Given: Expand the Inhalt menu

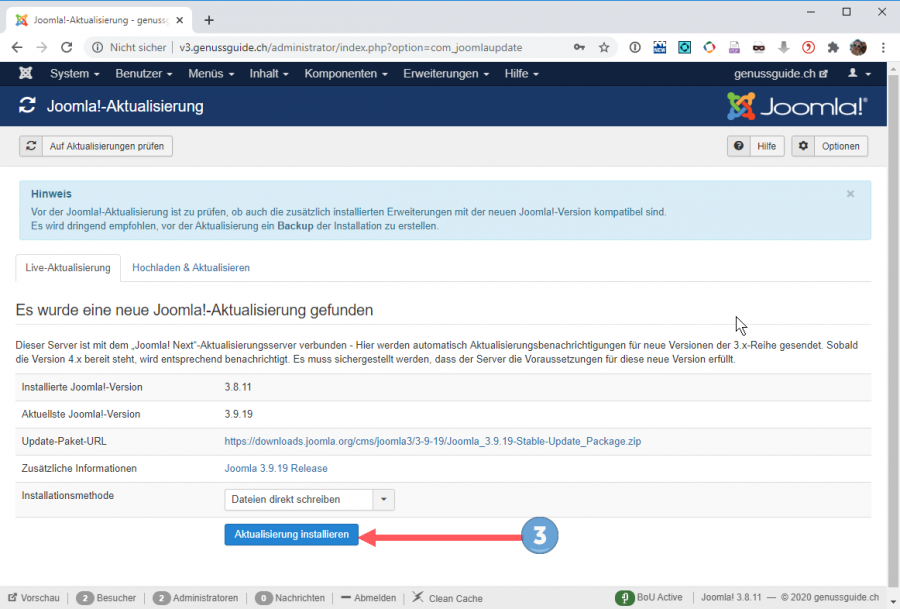Looking at the screenshot, I should (269, 73).
